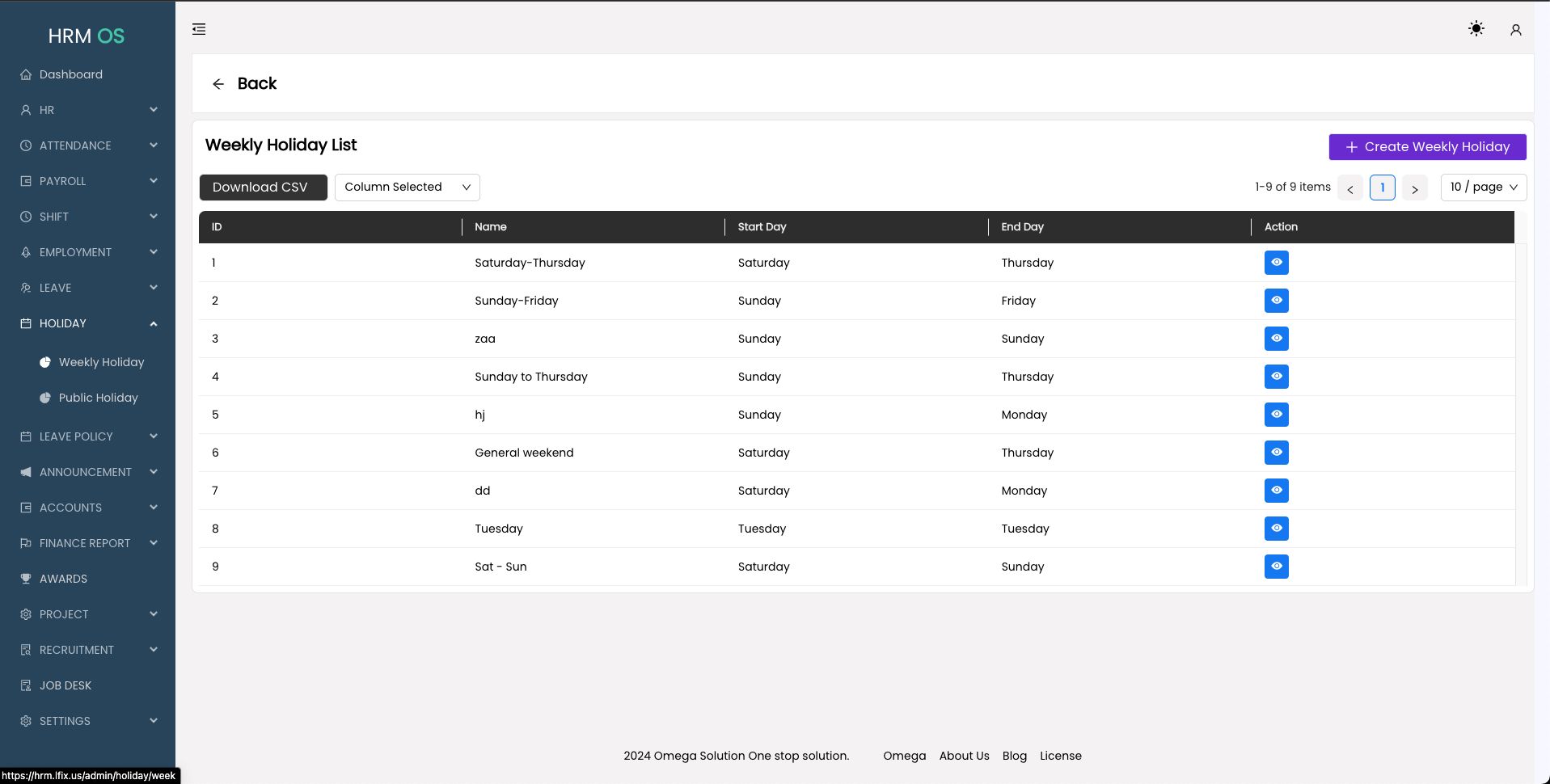
Task: Click the Public Holiday pie icon
Action: click(45, 398)
